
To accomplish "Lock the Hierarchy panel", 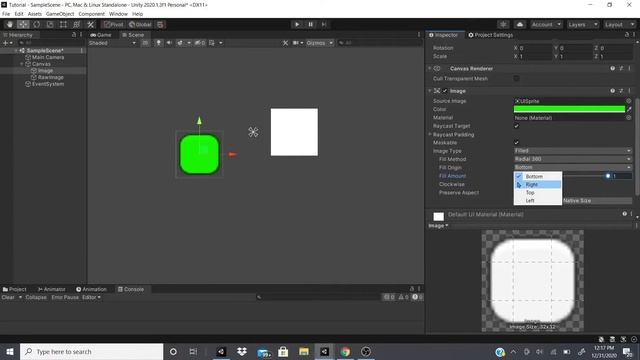I will (x=74, y=35).
